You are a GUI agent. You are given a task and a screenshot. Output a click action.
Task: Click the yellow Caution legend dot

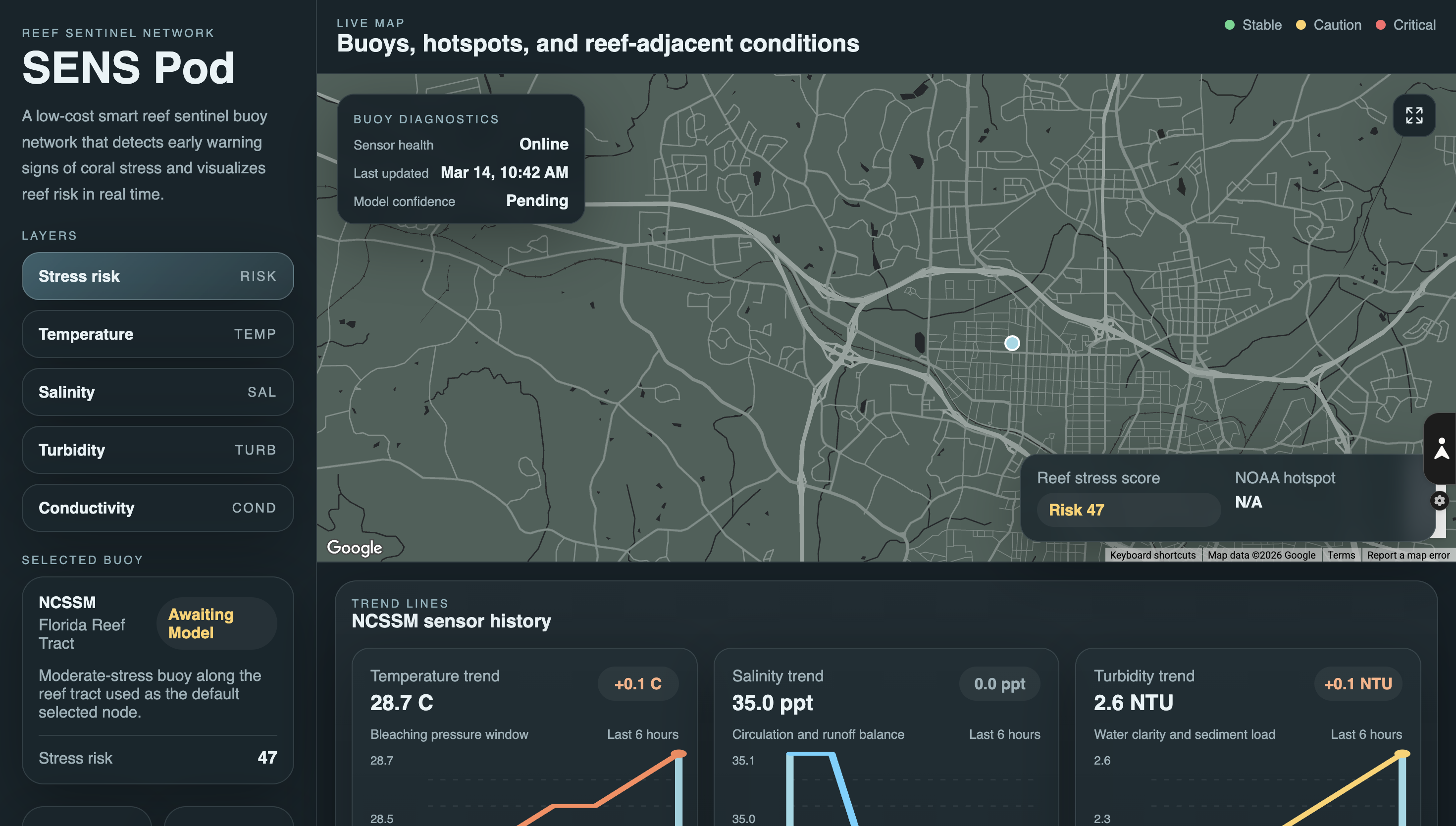(x=1301, y=25)
